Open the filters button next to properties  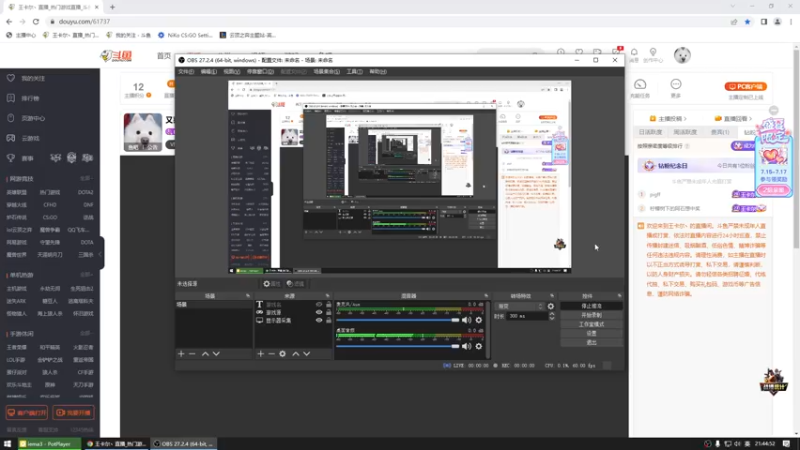(x=295, y=284)
